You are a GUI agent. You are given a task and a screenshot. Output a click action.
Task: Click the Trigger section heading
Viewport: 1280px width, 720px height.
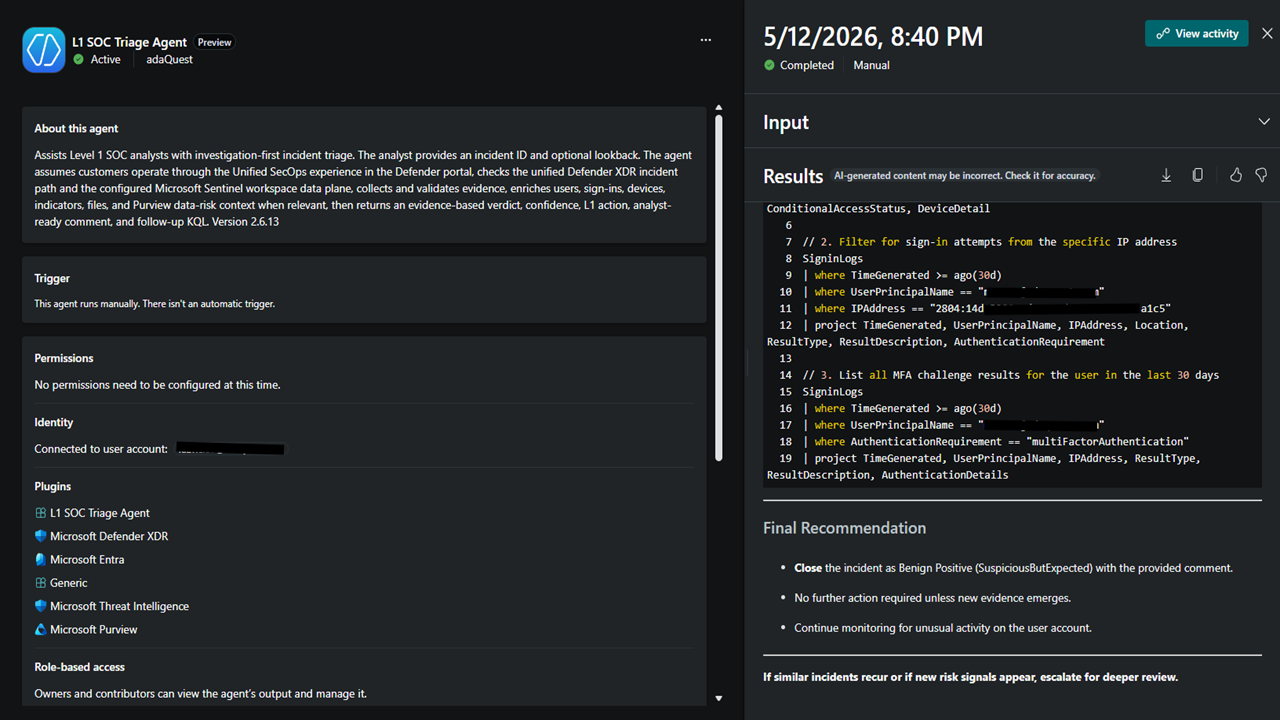coord(52,278)
